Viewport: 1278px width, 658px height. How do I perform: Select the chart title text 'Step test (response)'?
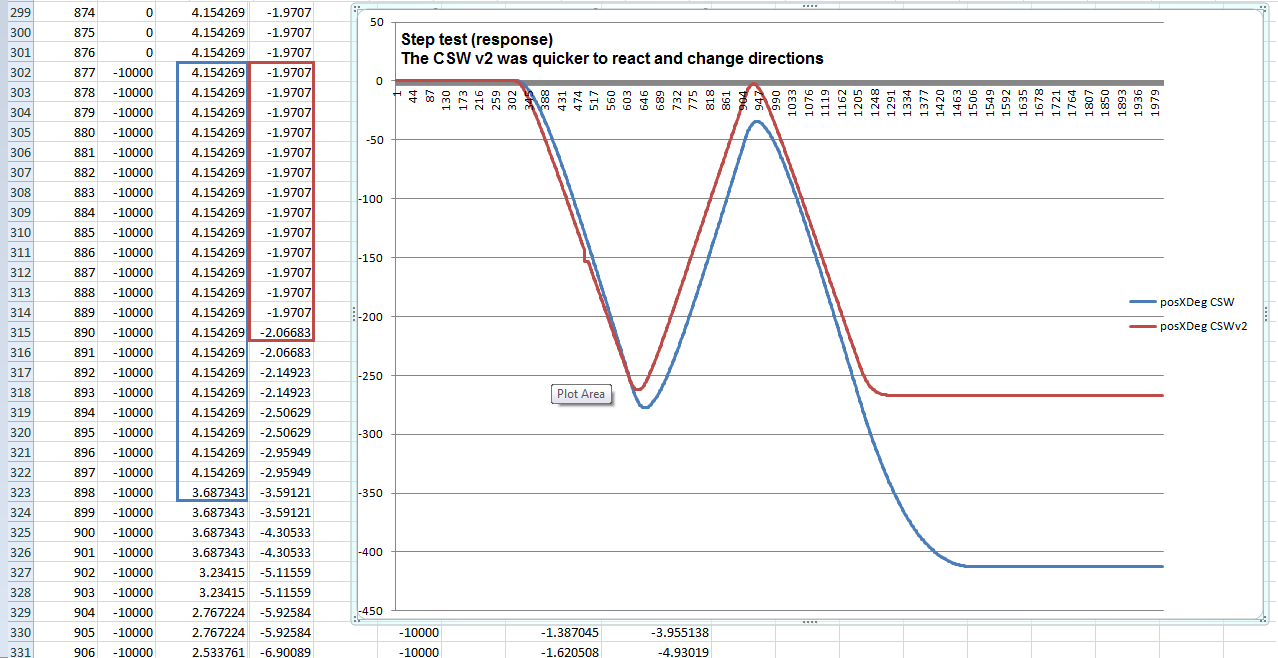click(477, 40)
